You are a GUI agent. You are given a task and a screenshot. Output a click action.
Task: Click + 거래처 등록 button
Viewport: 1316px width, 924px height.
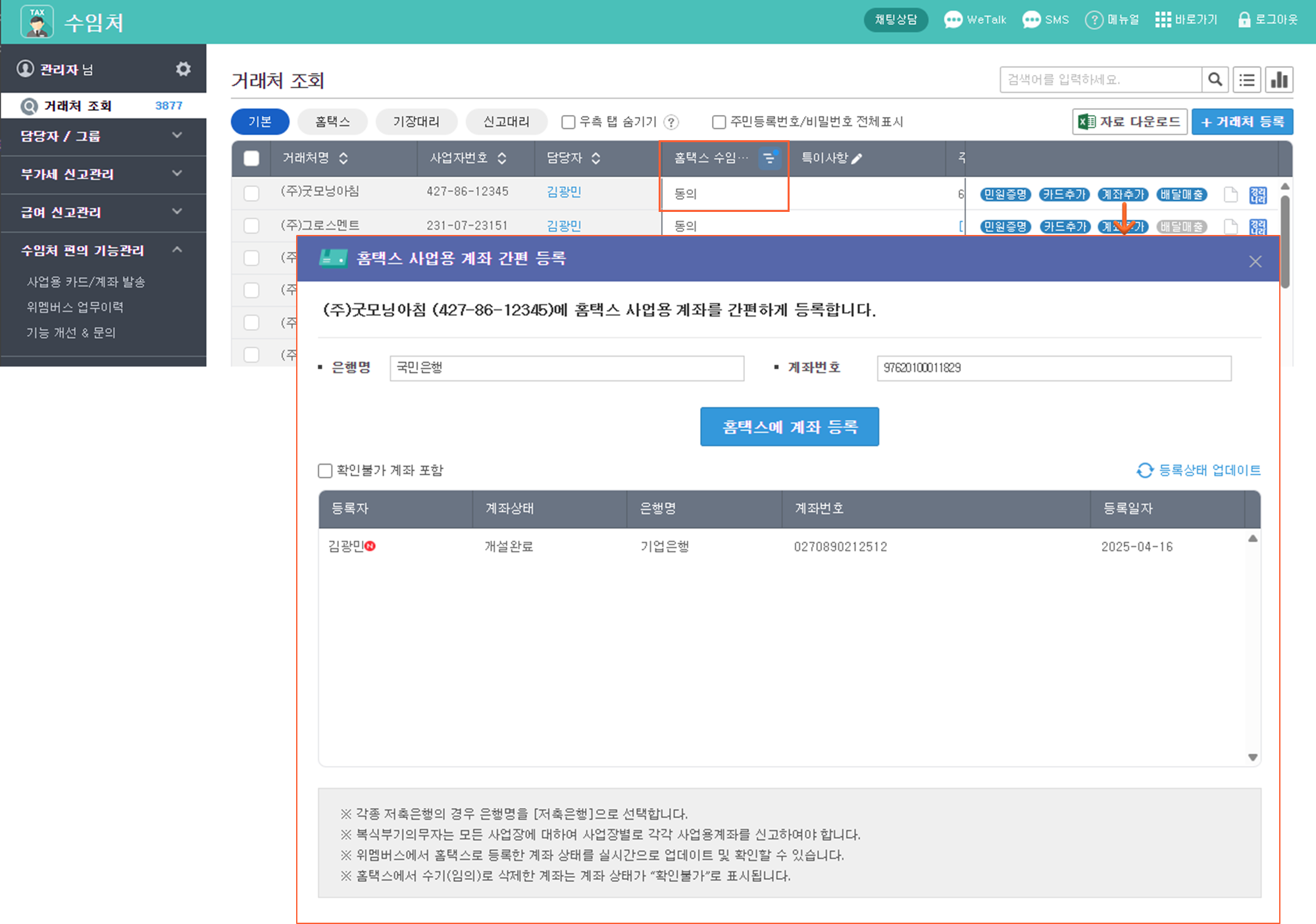coord(1242,122)
